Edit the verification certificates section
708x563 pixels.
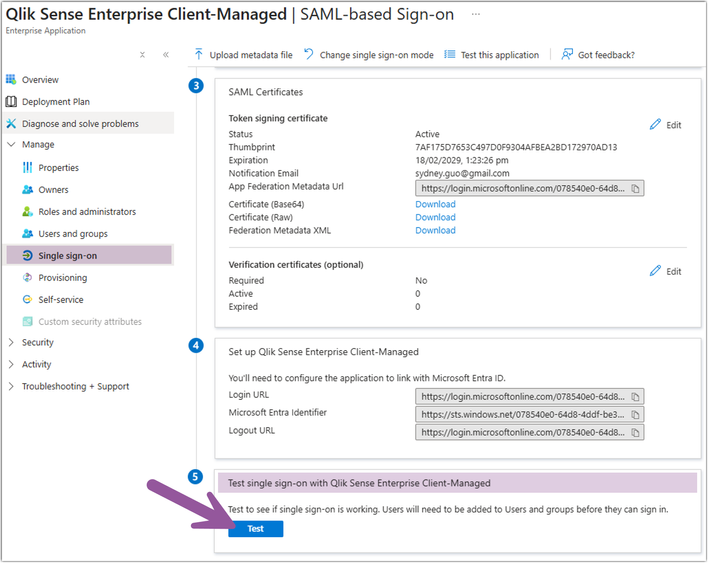click(665, 271)
